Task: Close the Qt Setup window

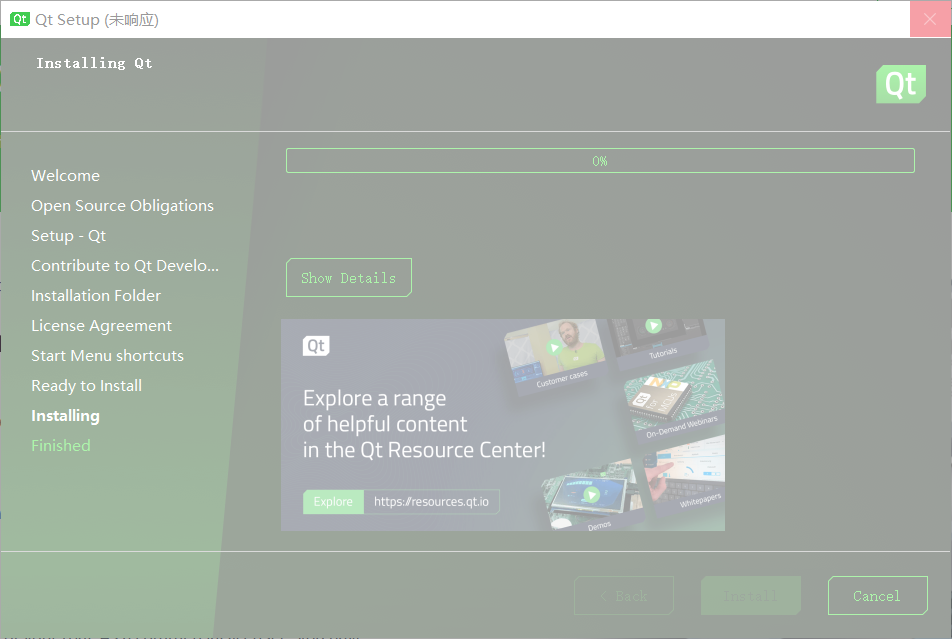Action: tap(930, 19)
